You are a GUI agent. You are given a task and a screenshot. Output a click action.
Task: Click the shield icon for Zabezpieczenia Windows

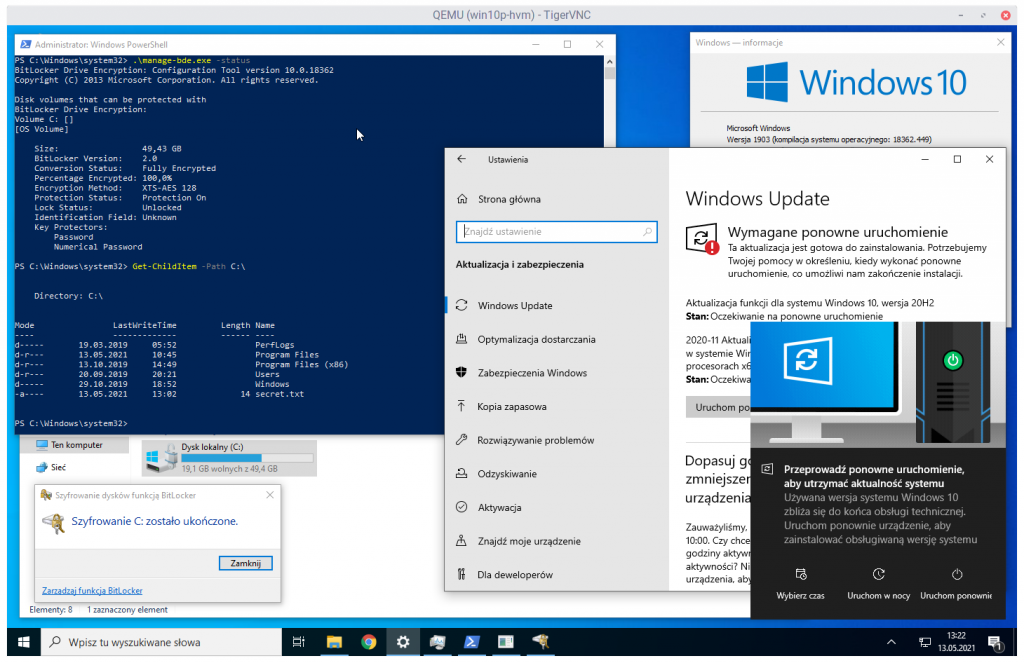click(x=462, y=372)
